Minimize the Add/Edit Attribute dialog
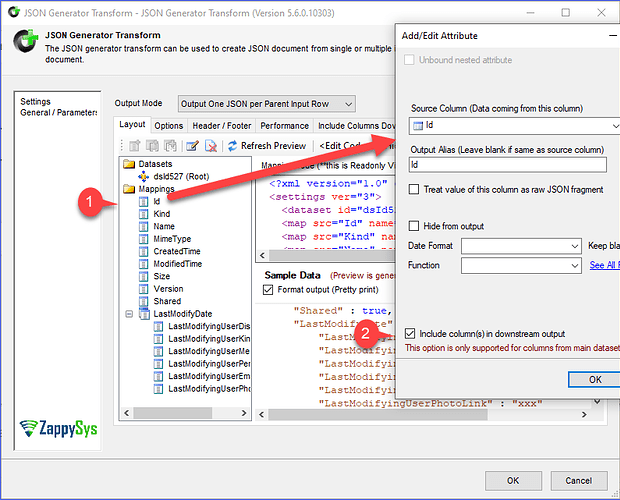 (613, 36)
